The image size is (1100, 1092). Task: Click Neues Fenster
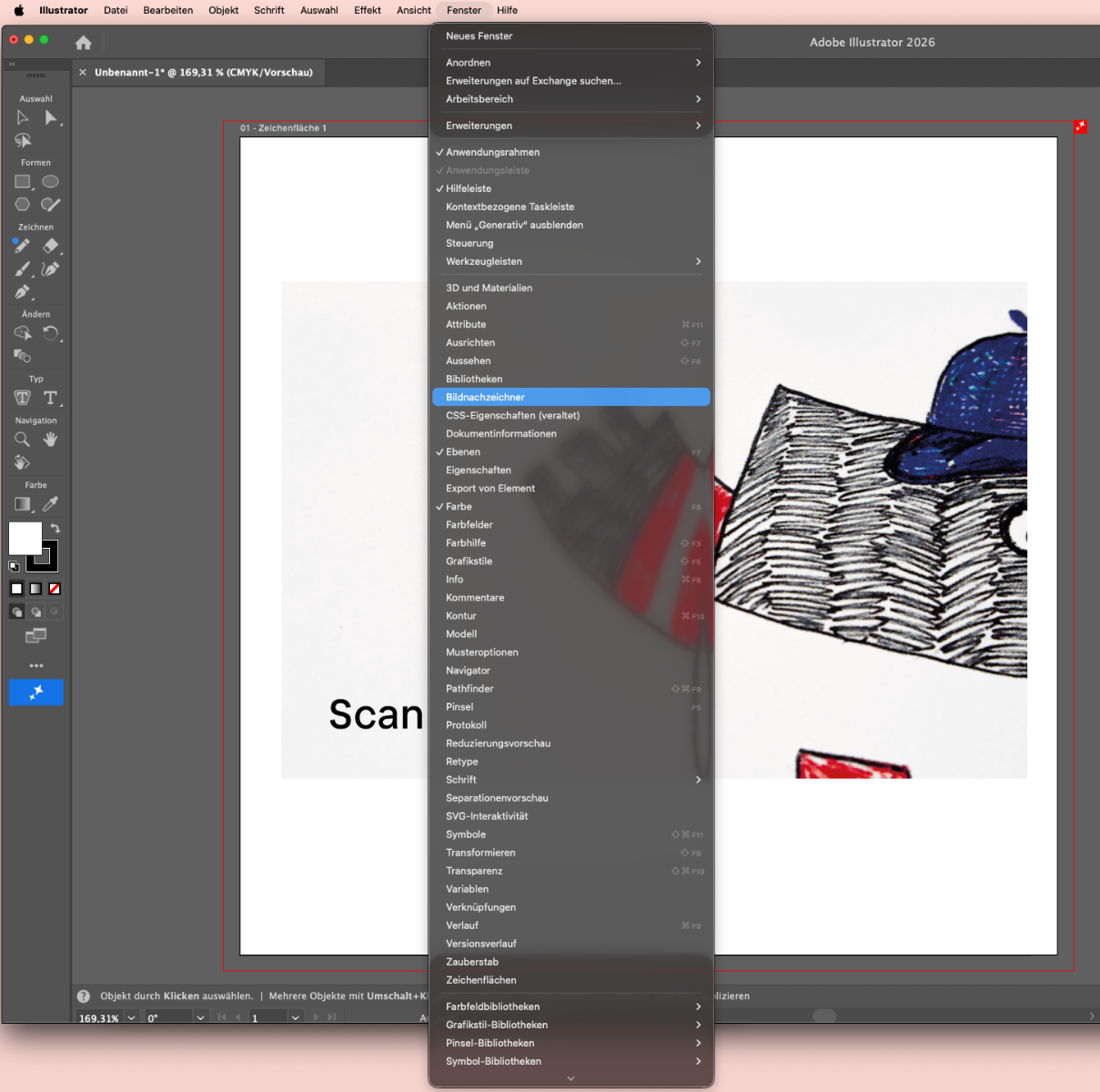[571, 36]
